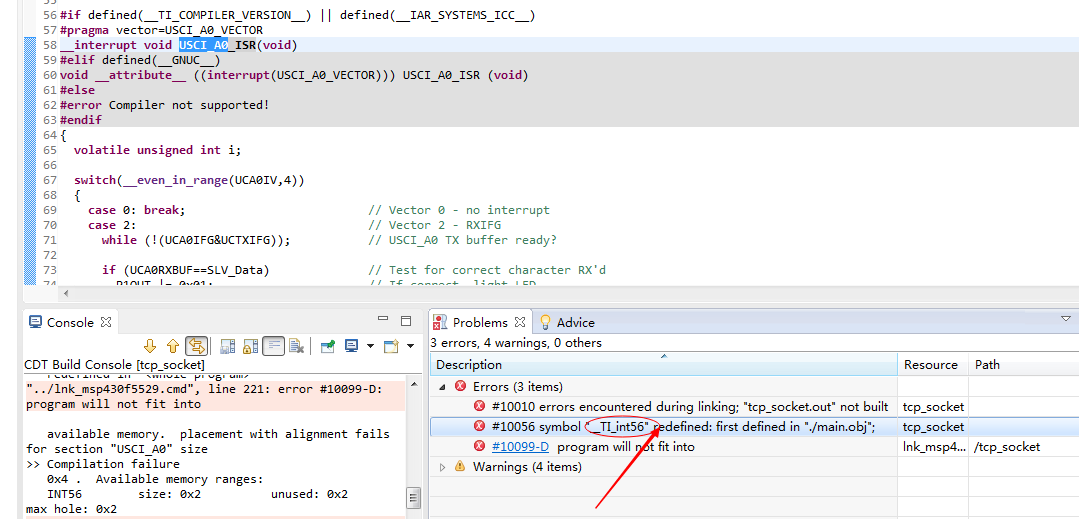This screenshot has width=1079, height=519.
Task: Click the error icon on #10056 row
Action: click(x=480, y=427)
